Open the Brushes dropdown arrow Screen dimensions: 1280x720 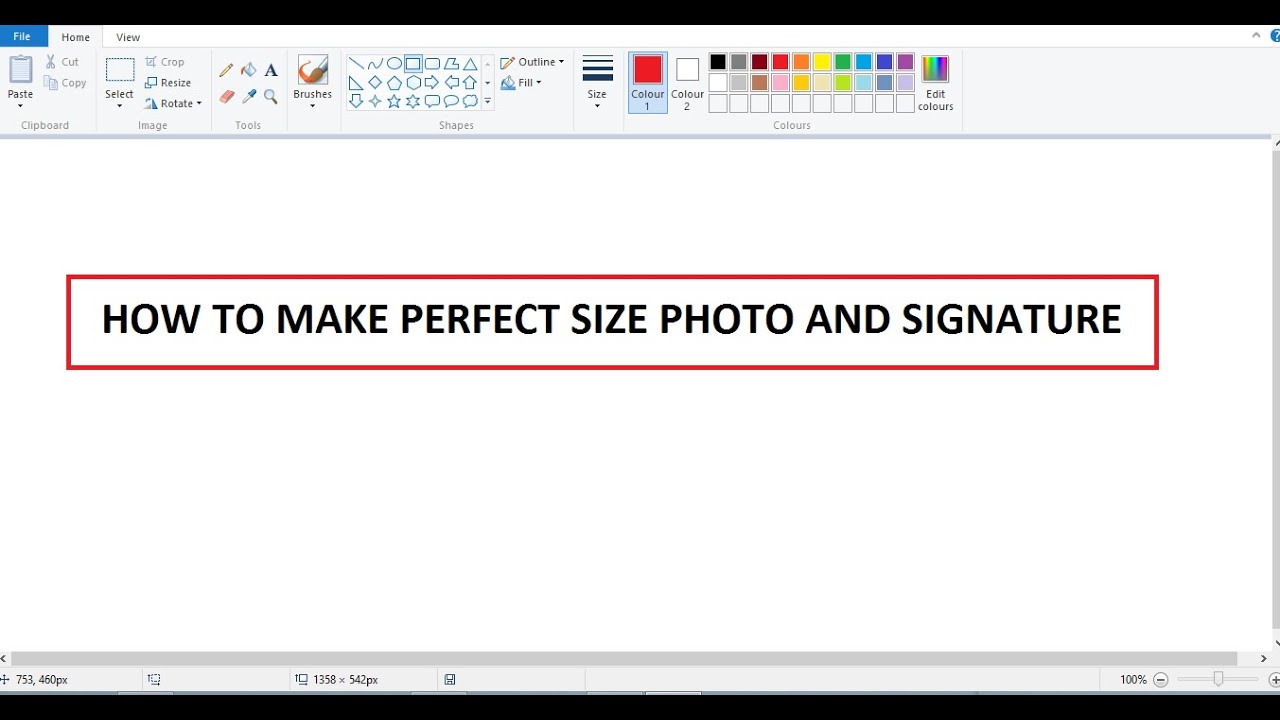pos(312,106)
